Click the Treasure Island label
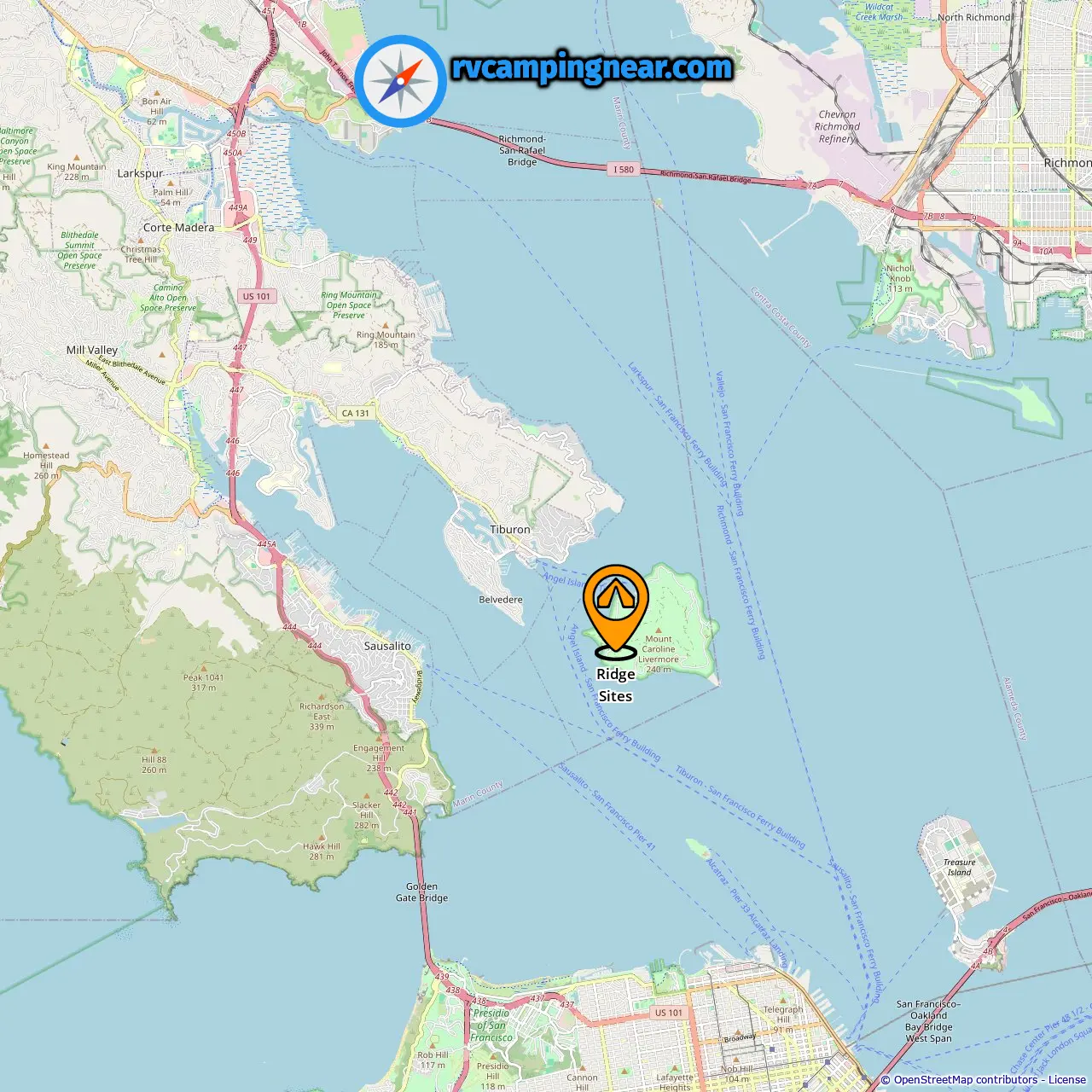This screenshot has width=1092, height=1092. (x=959, y=867)
